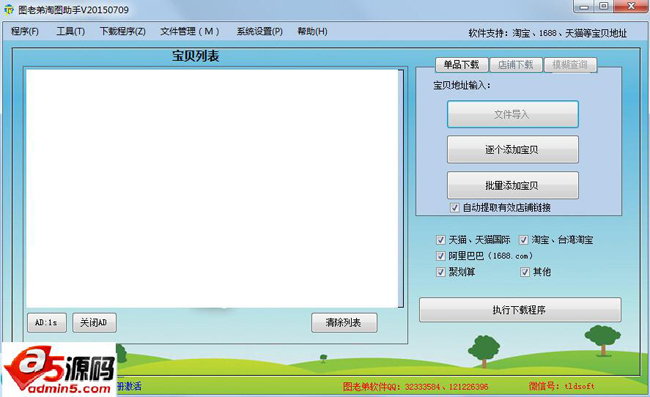The image size is (650, 397).
Task: Open the 下载程序(Z) menu
Action: tap(123, 31)
